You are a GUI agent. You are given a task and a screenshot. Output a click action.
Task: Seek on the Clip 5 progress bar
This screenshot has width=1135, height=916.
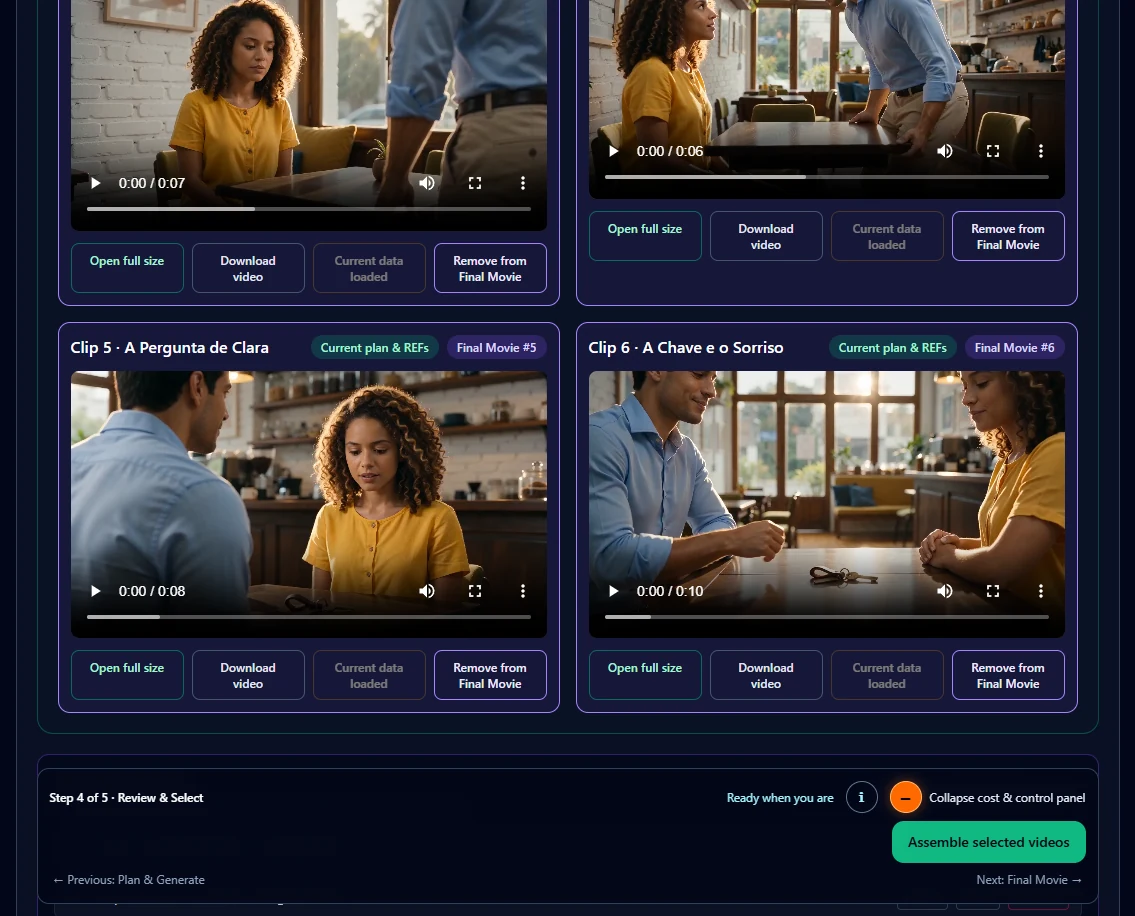[x=309, y=617]
